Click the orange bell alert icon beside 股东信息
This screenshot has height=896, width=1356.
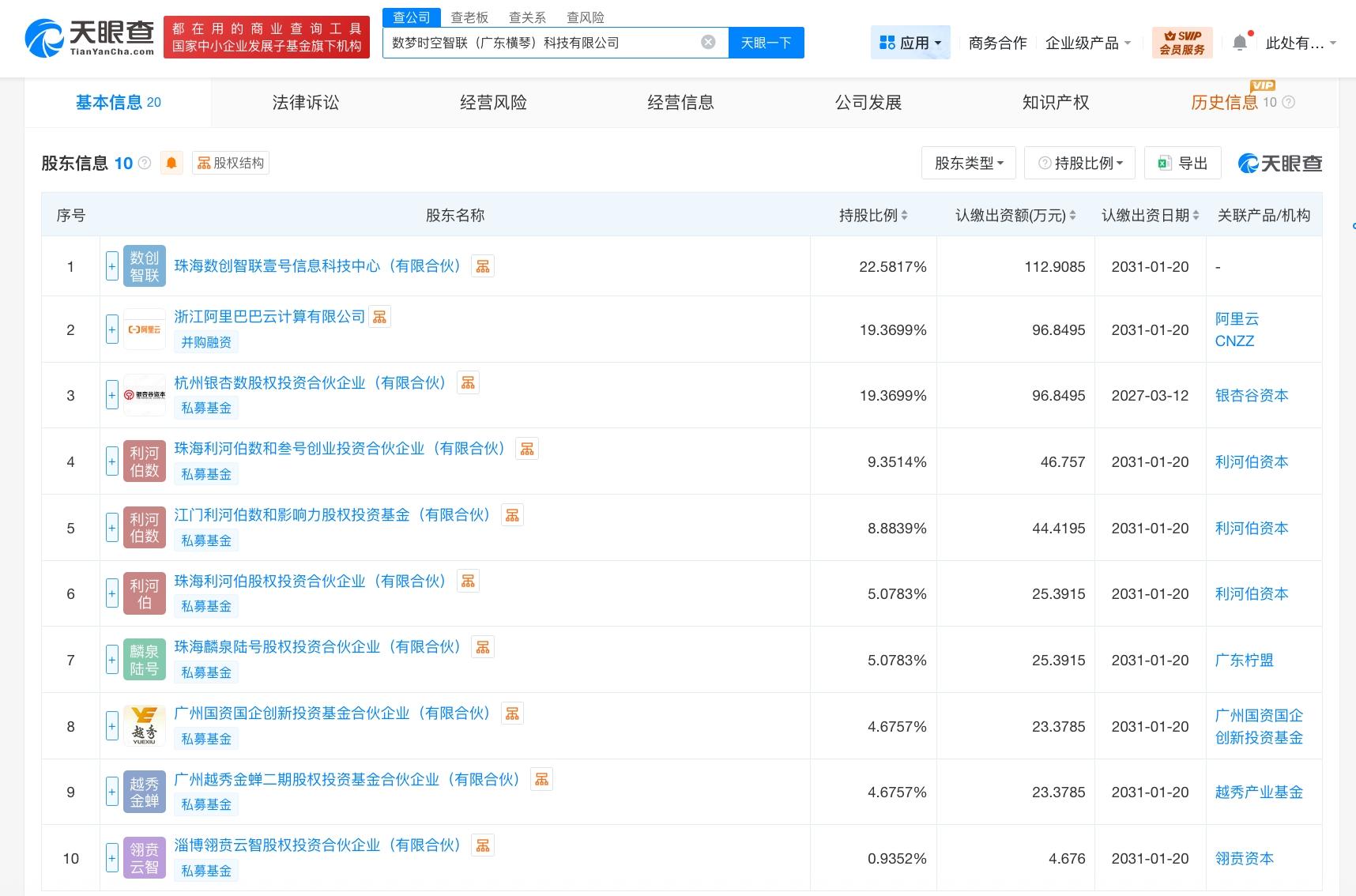pos(171,164)
